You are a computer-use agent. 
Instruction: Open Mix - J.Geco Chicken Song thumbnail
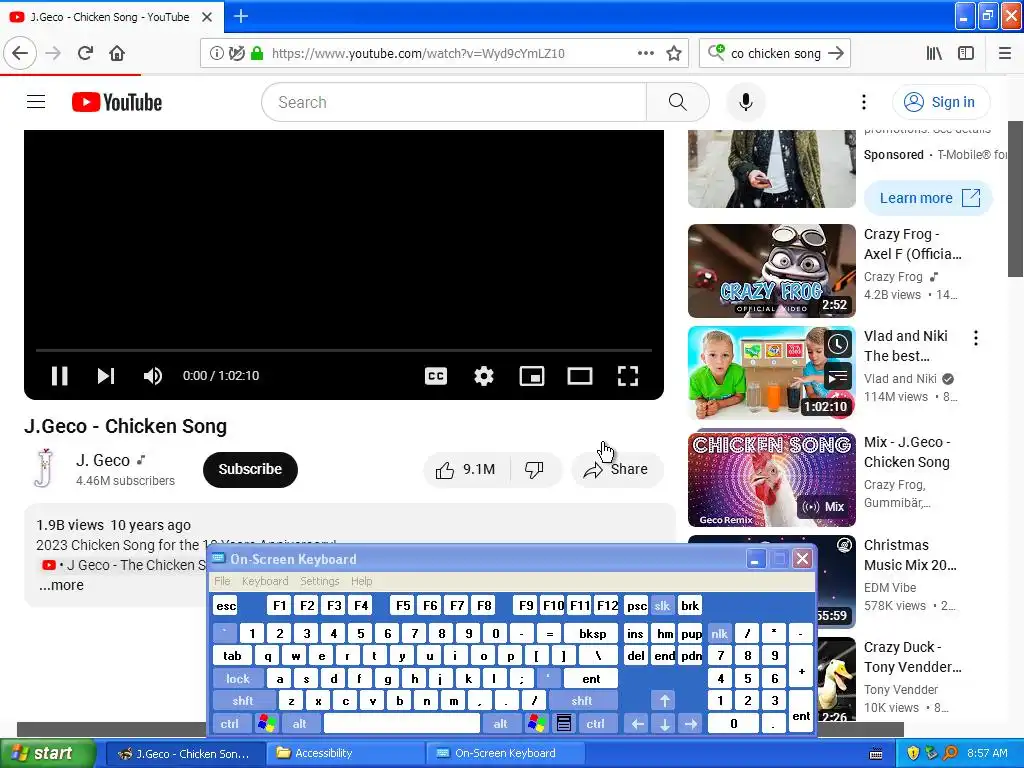coord(771,478)
